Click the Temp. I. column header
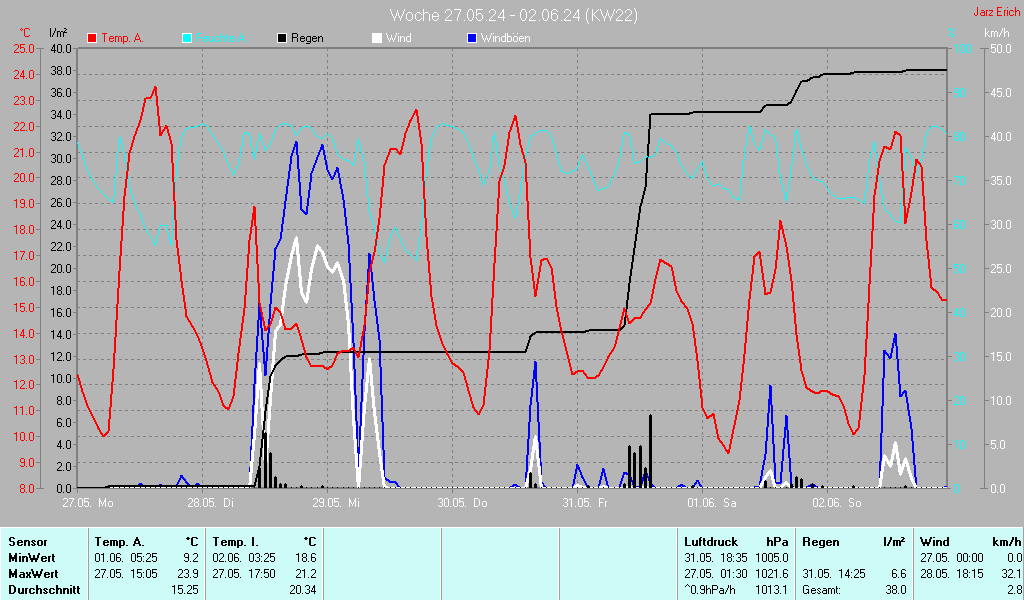Screen dimensions: 1024x600 236,541
